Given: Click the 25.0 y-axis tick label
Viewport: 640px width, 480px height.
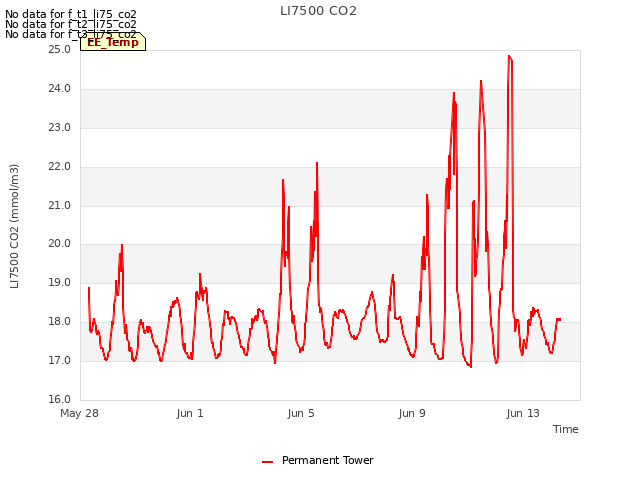Looking at the screenshot, I should coord(60,50).
